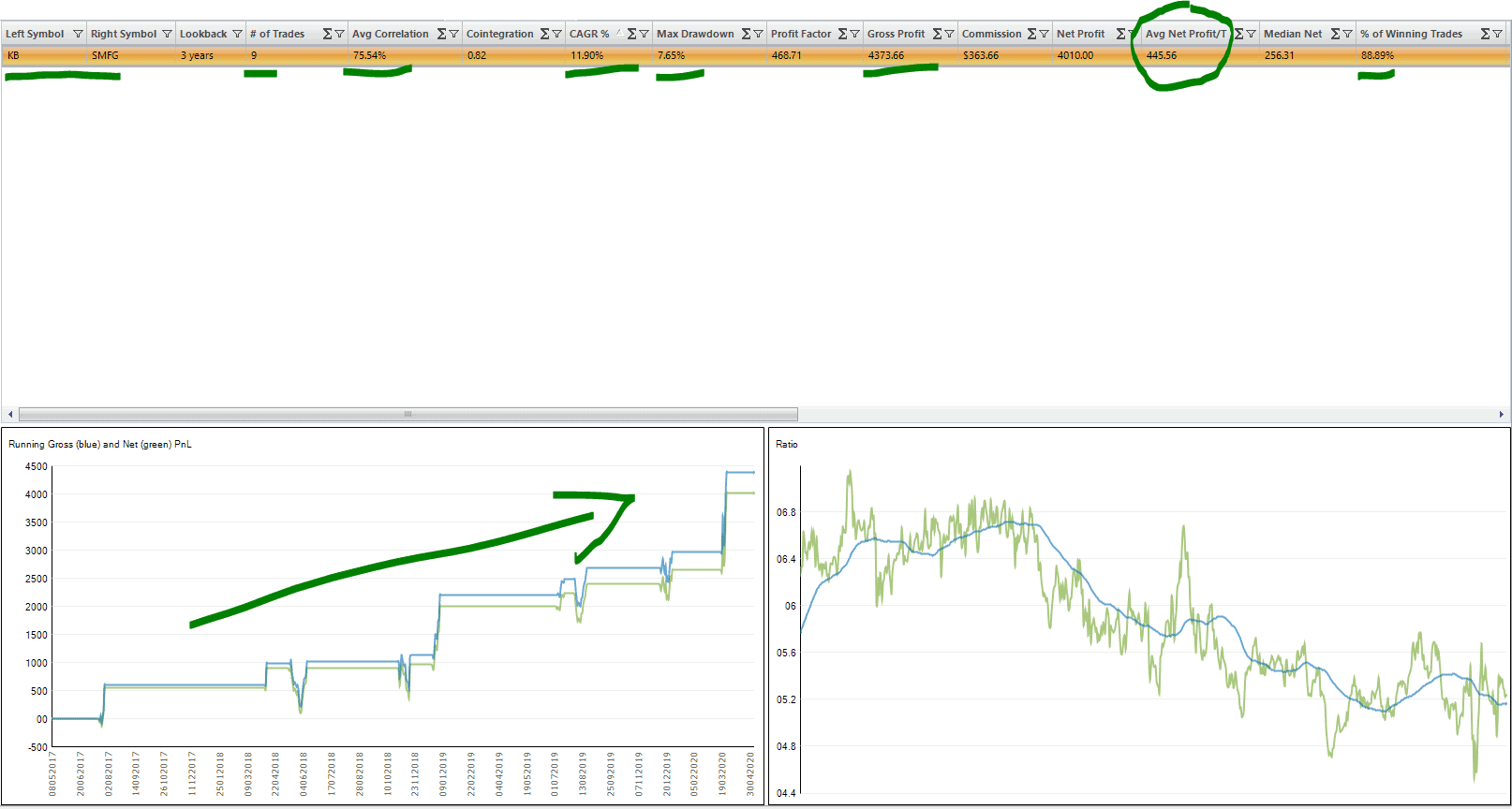The image size is (1512, 809).
Task: Sort by the Median Net header
Action: (x=1293, y=34)
